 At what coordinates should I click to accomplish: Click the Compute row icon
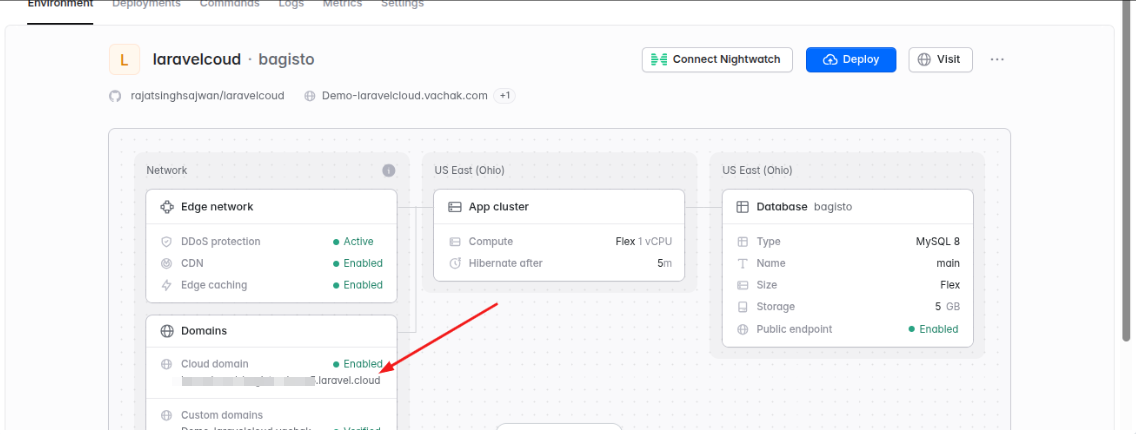pos(454,241)
